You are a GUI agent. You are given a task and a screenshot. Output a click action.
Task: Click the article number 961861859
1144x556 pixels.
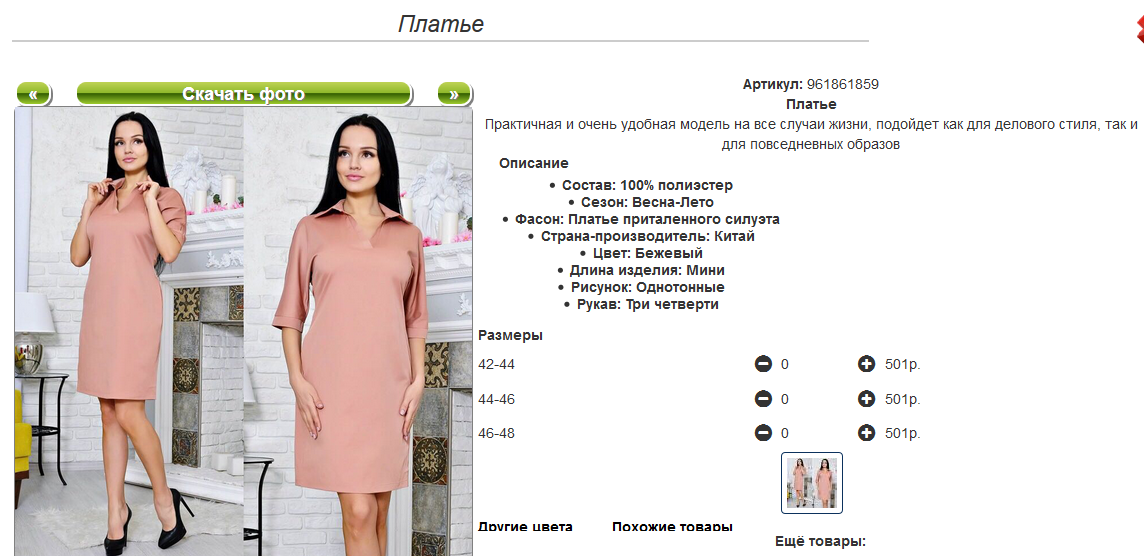point(843,84)
